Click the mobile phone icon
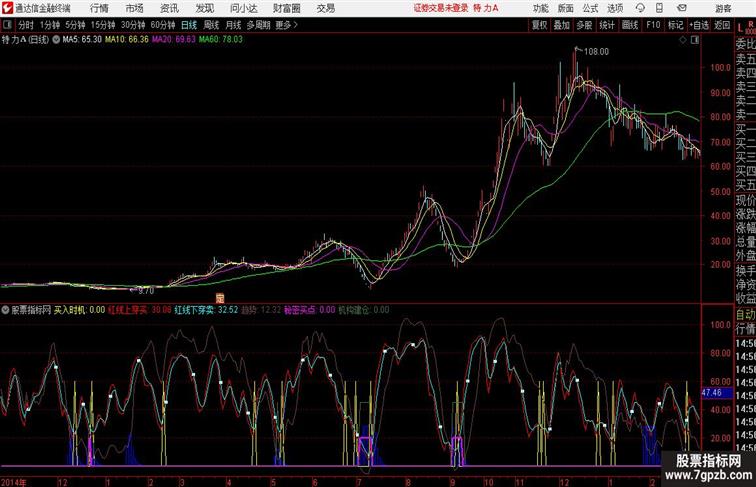The image size is (756, 487). 659,8
